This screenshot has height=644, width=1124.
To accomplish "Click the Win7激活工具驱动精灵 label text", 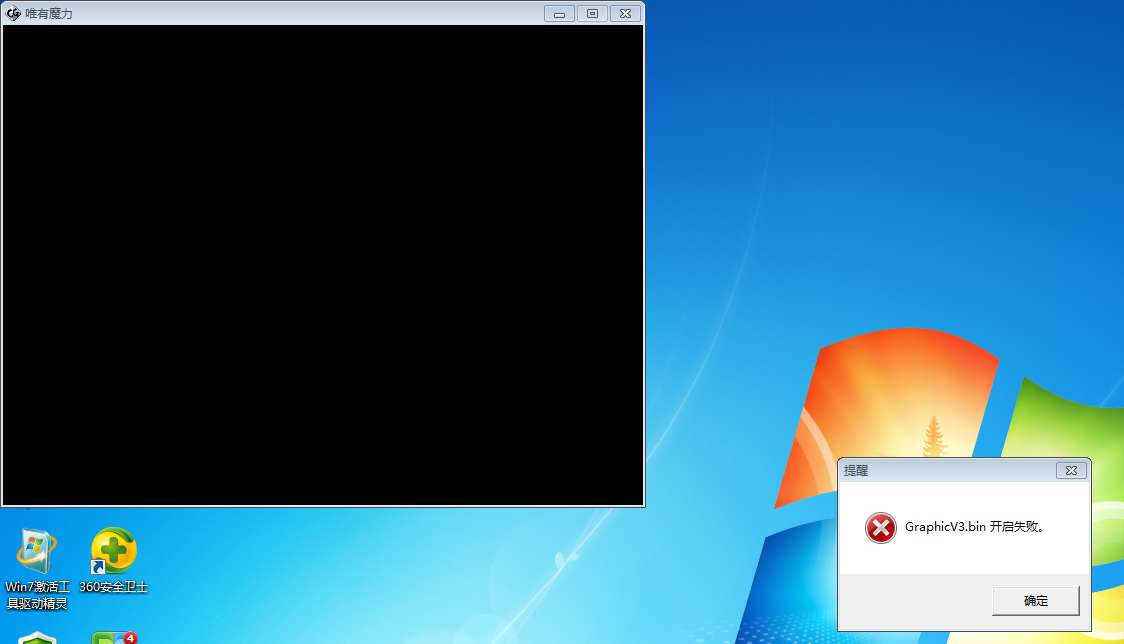I will tap(37, 595).
